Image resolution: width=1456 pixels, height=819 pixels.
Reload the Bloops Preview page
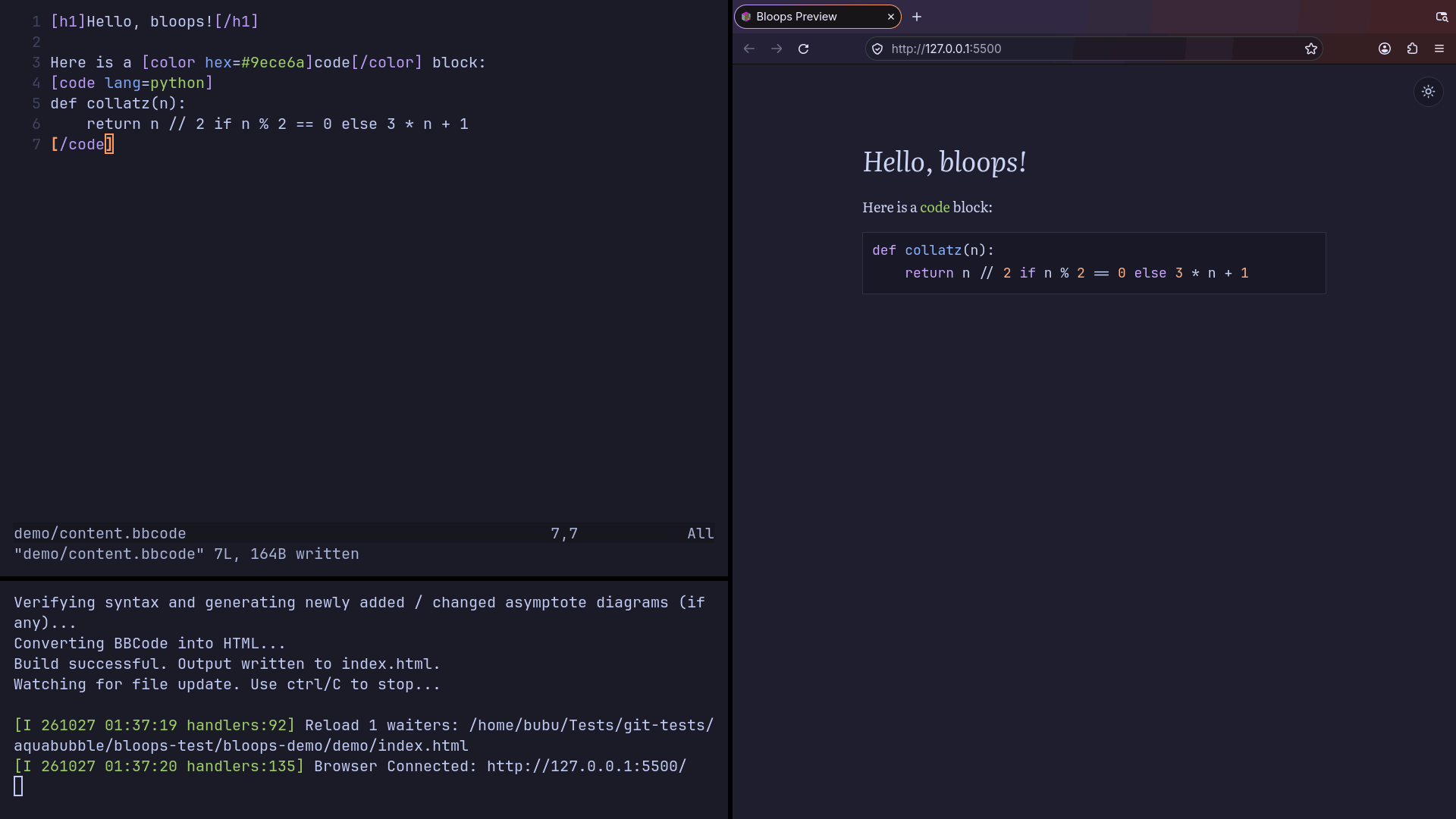click(x=804, y=49)
